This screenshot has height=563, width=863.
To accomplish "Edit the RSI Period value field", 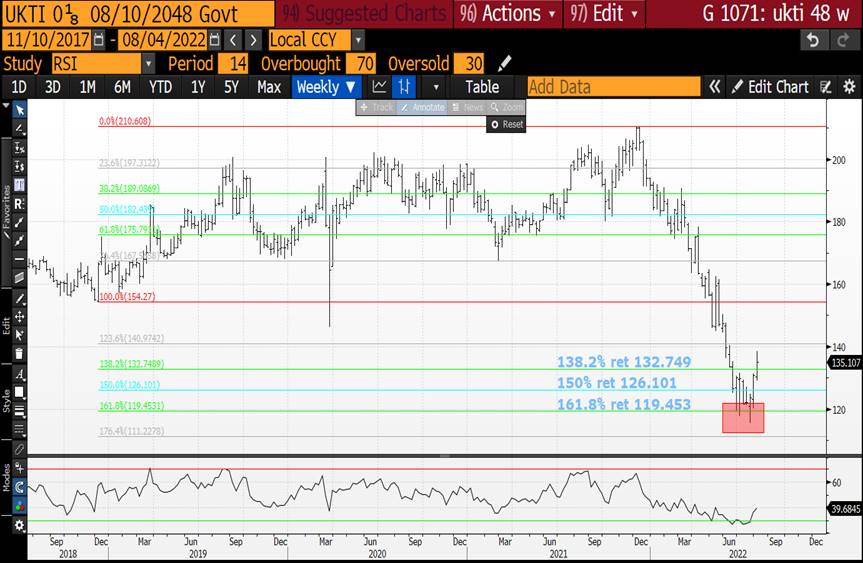I will (x=233, y=64).
